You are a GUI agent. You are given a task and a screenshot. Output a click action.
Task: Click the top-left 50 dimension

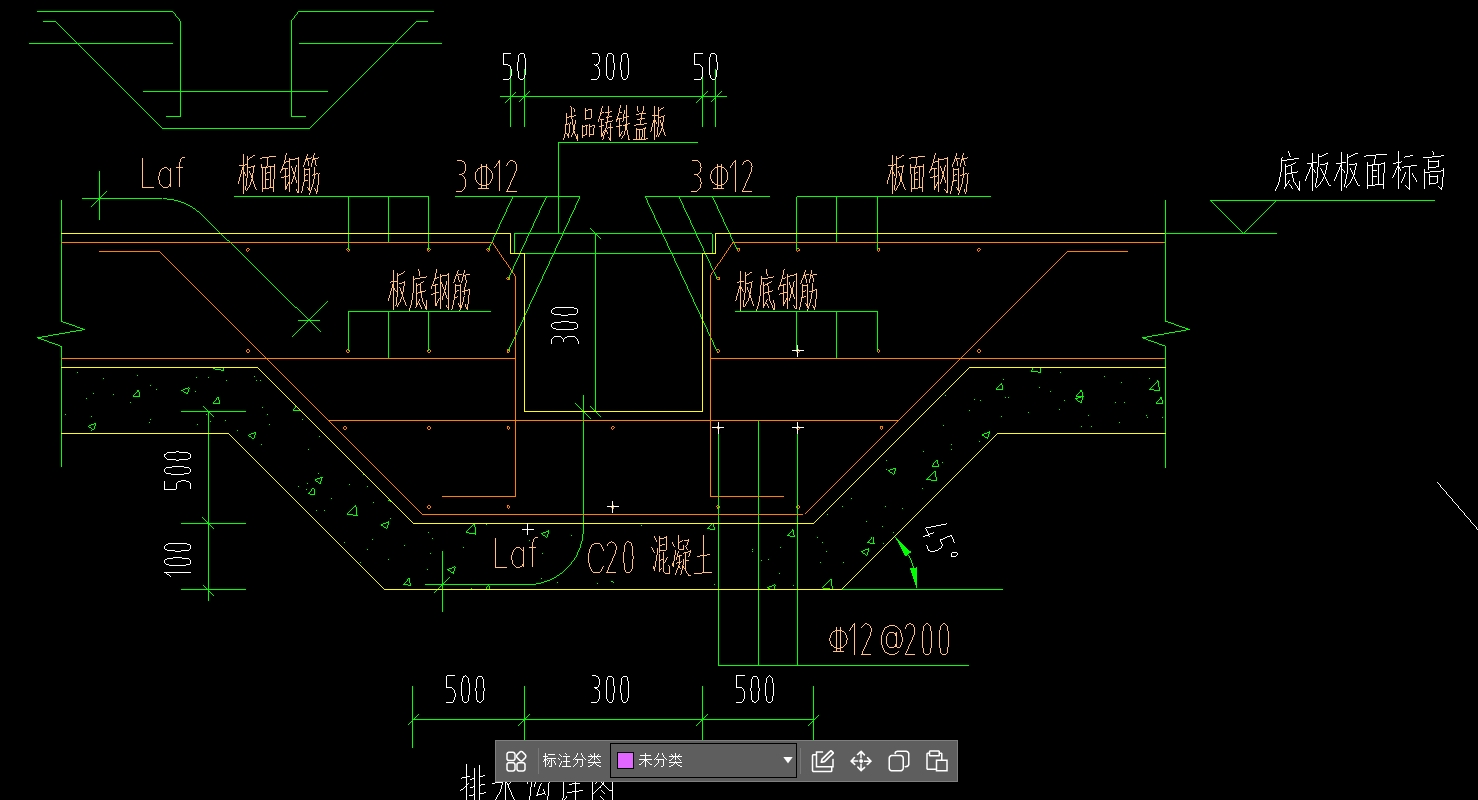click(x=514, y=68)
